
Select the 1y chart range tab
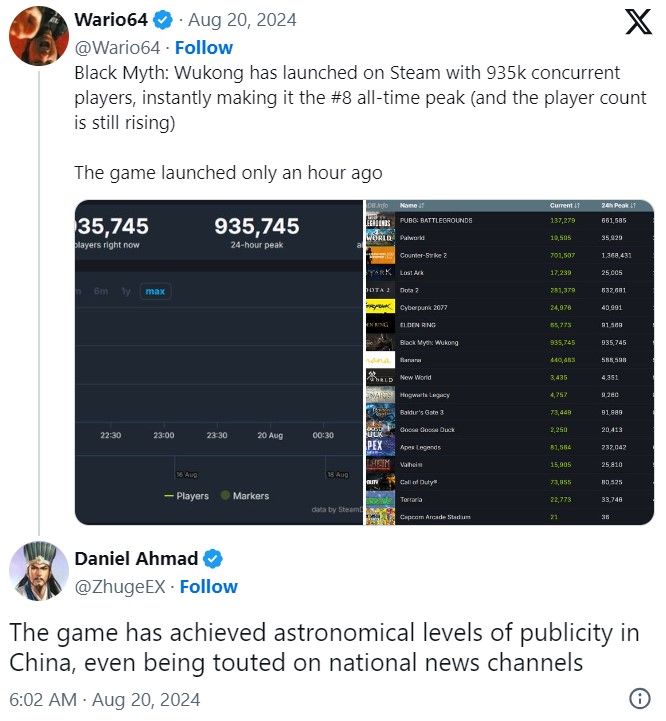pos(125,291)
